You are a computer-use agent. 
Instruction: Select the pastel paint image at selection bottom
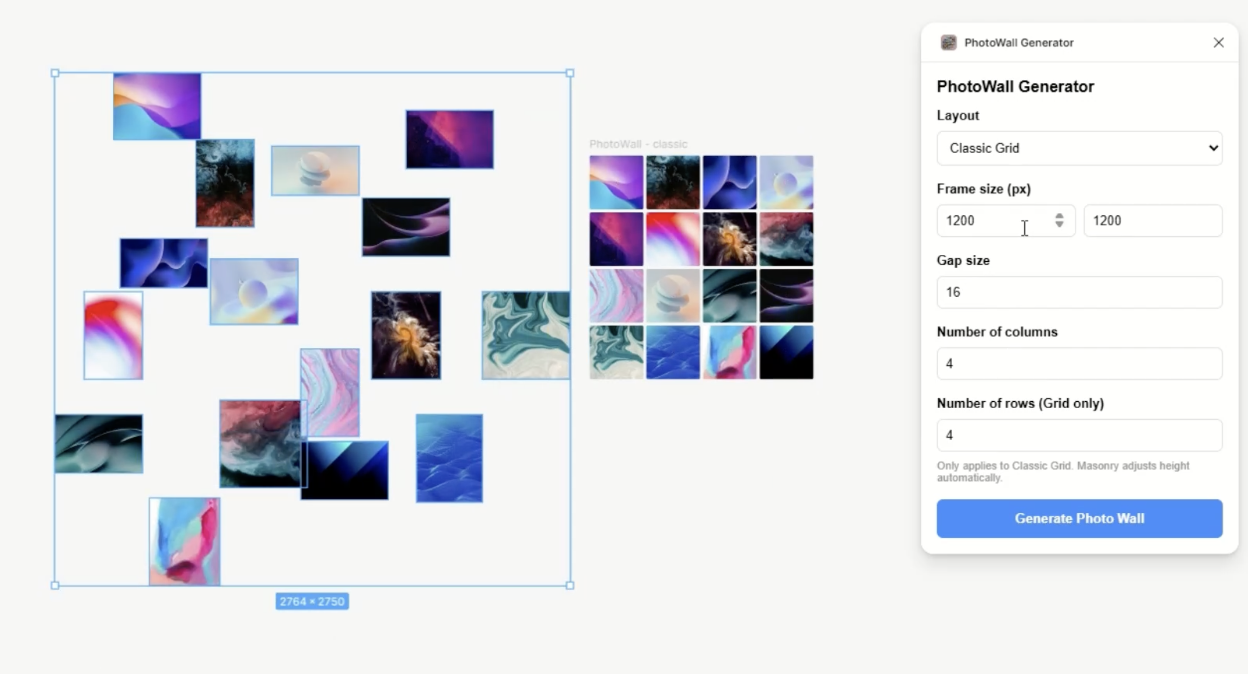pyautogui.click(x=184, y=541)
